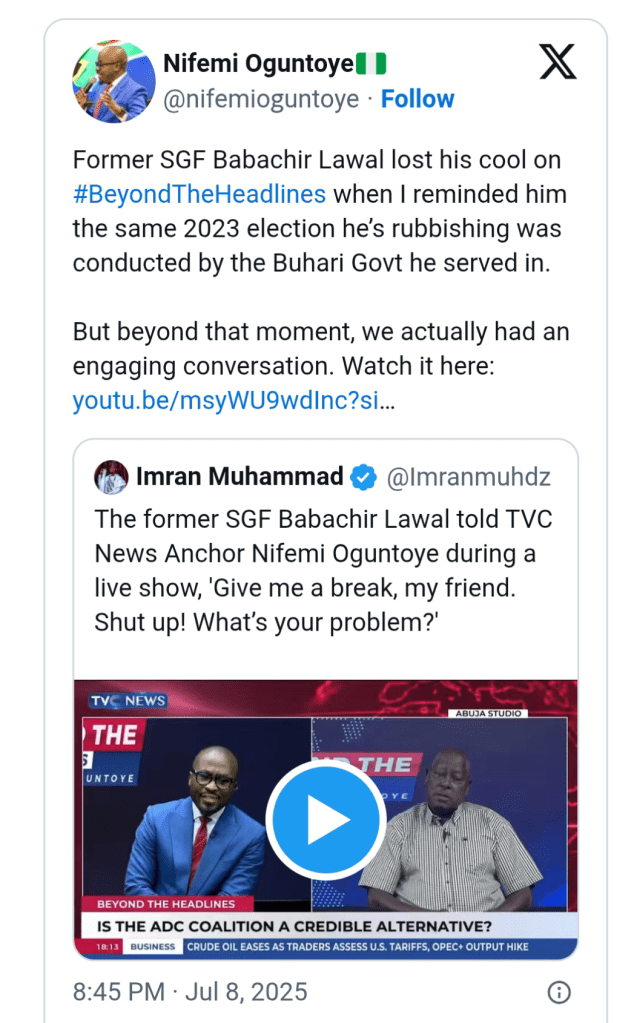
Task: Click the Follow link
Action: [417, 99]
